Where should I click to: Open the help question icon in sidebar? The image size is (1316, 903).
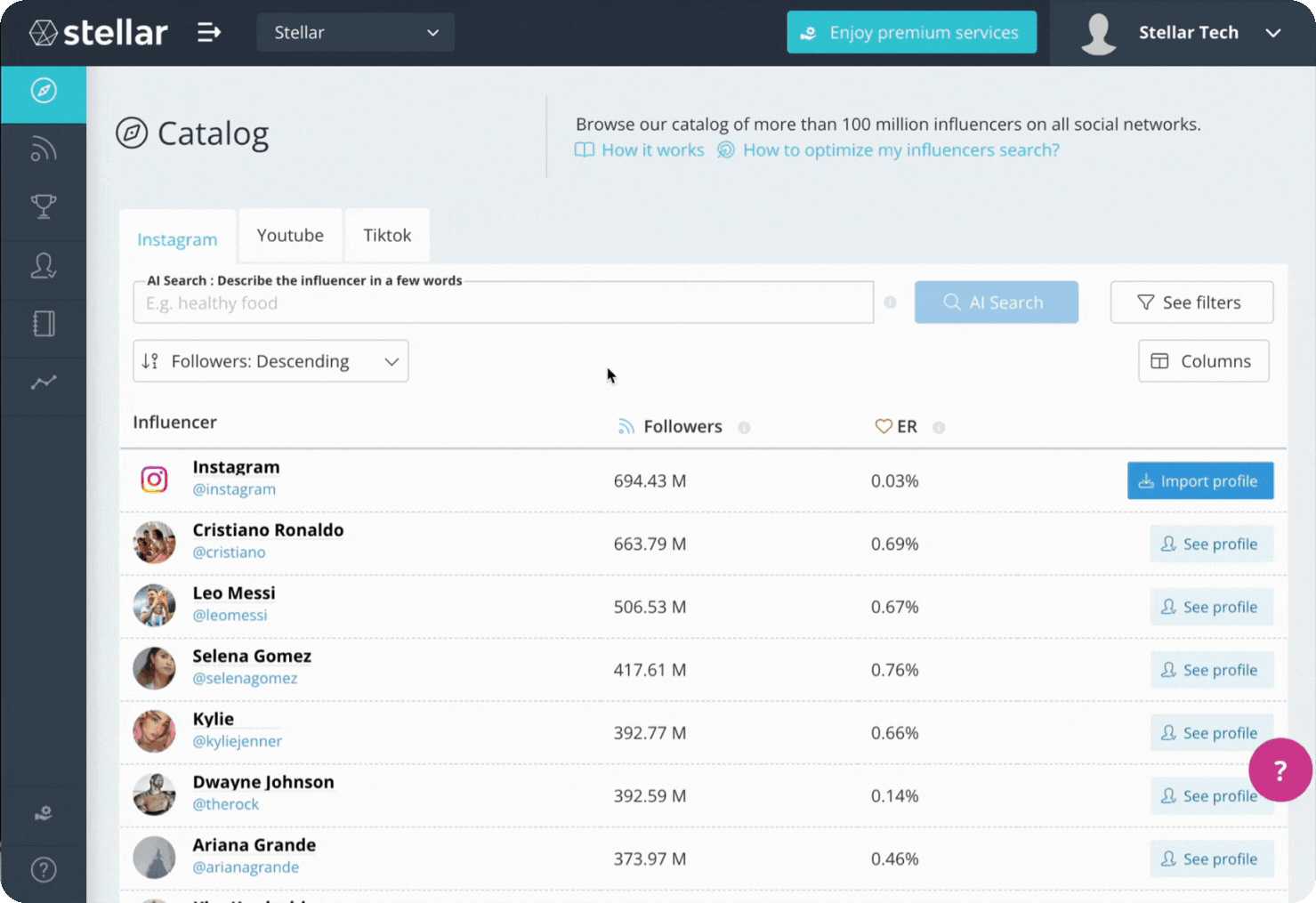tap(44, 869)
